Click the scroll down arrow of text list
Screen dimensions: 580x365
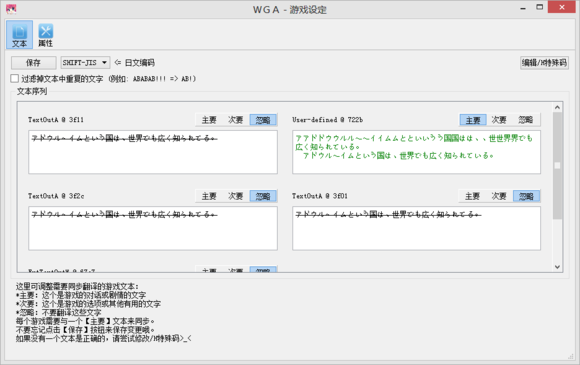click(557, 267)
